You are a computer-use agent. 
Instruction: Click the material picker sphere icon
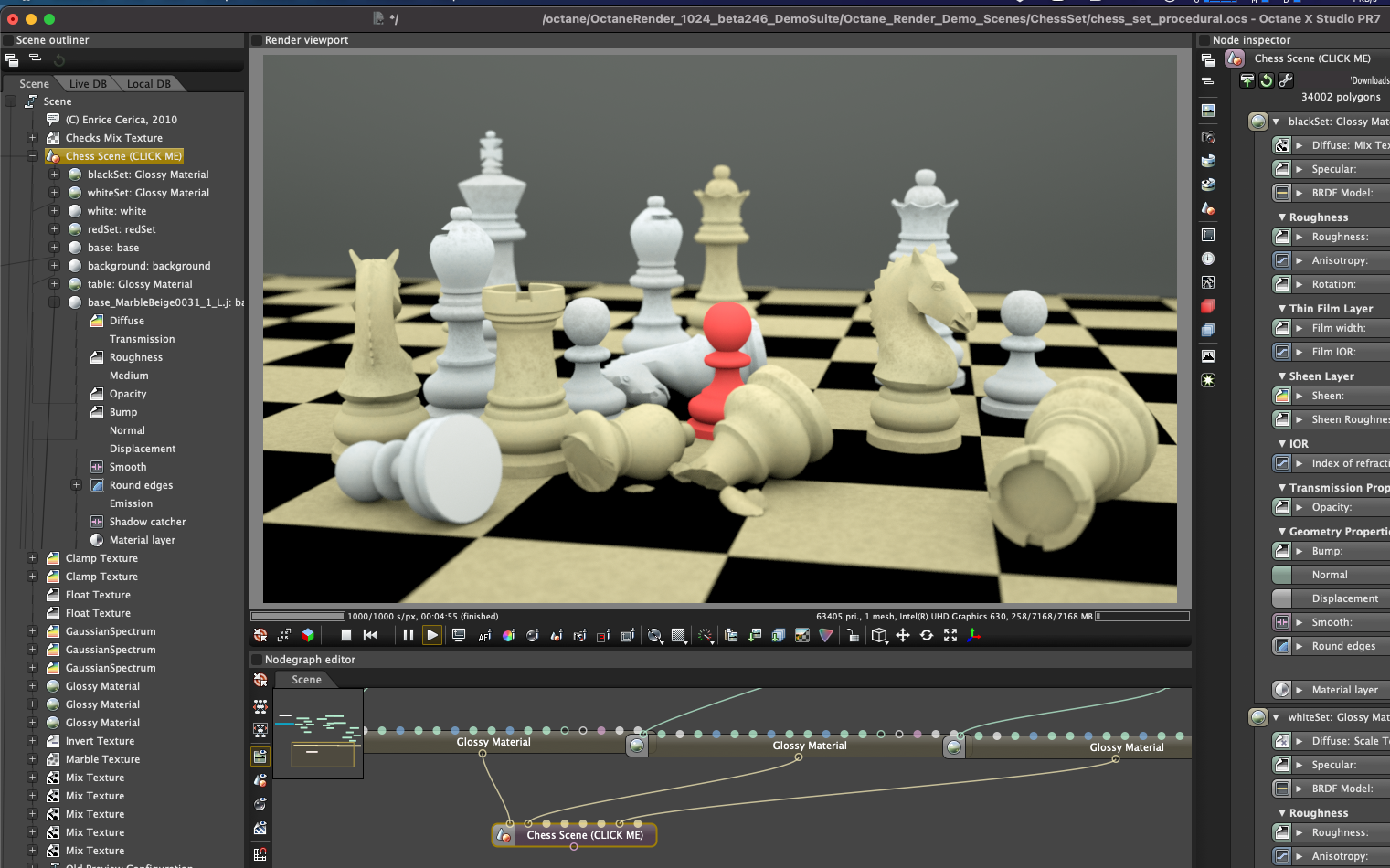532,635
